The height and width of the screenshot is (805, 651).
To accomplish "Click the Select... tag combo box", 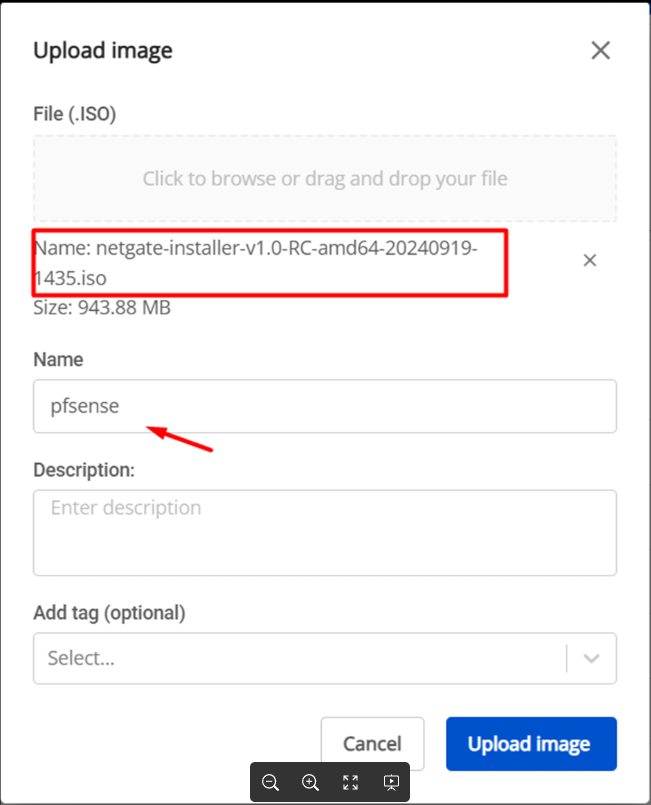I will [x=300, y=658].
